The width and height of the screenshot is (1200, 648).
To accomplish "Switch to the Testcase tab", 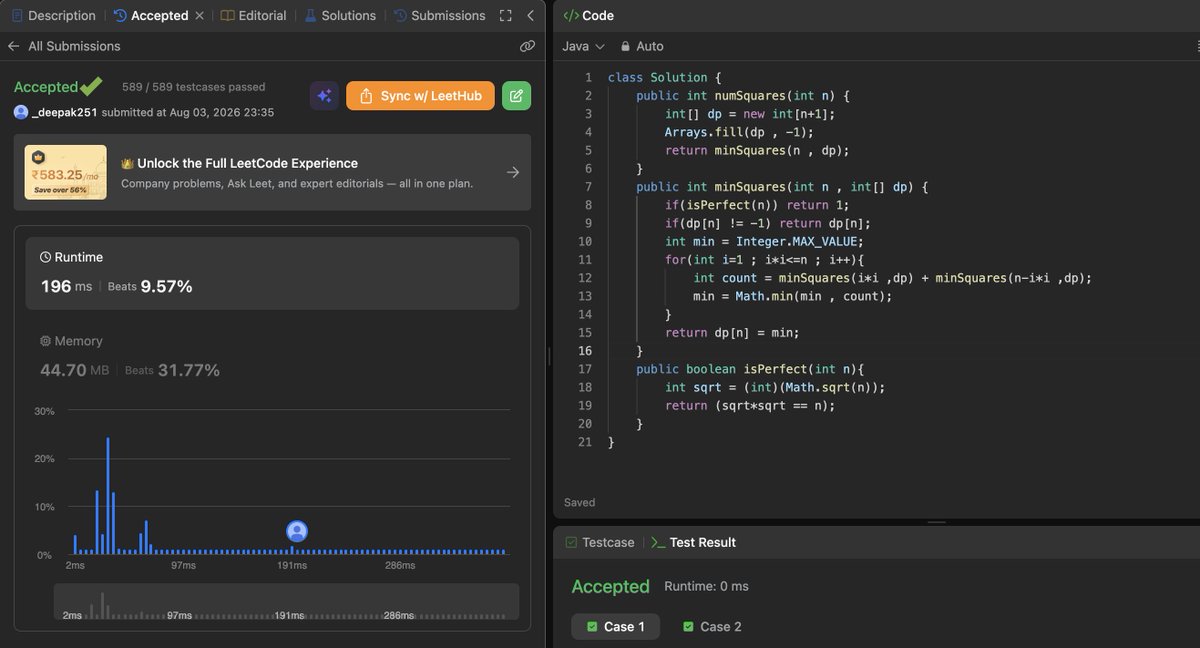I will point(600,542).
